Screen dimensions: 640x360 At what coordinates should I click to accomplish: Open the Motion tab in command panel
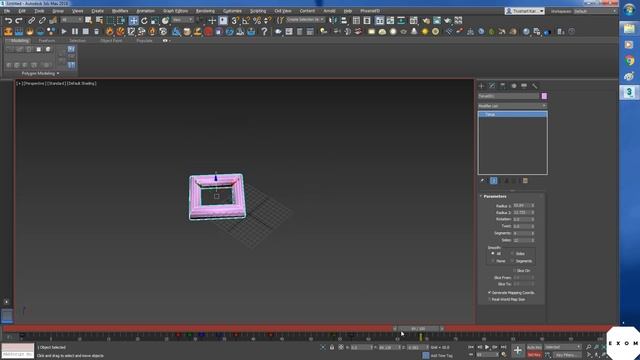pyautogui.click(x=513, y=86)
